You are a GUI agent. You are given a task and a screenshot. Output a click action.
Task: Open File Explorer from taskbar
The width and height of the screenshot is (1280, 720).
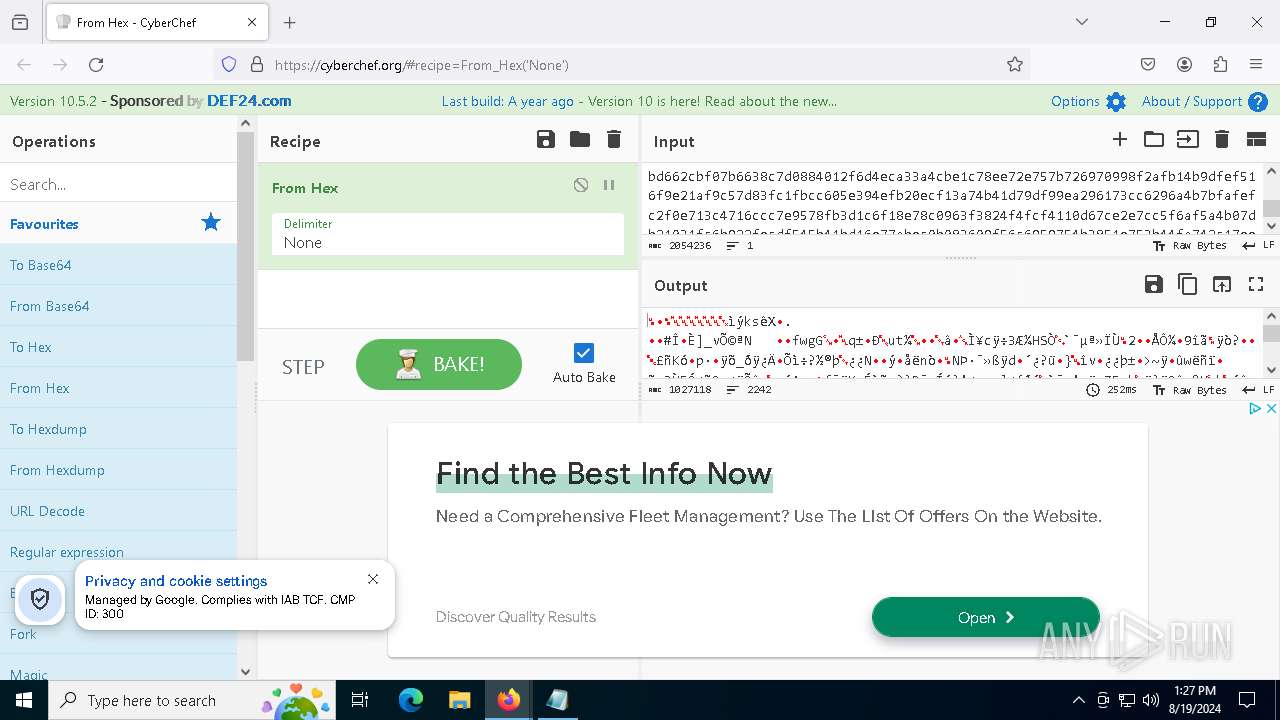pyautogui.click(x=459, y=700)
